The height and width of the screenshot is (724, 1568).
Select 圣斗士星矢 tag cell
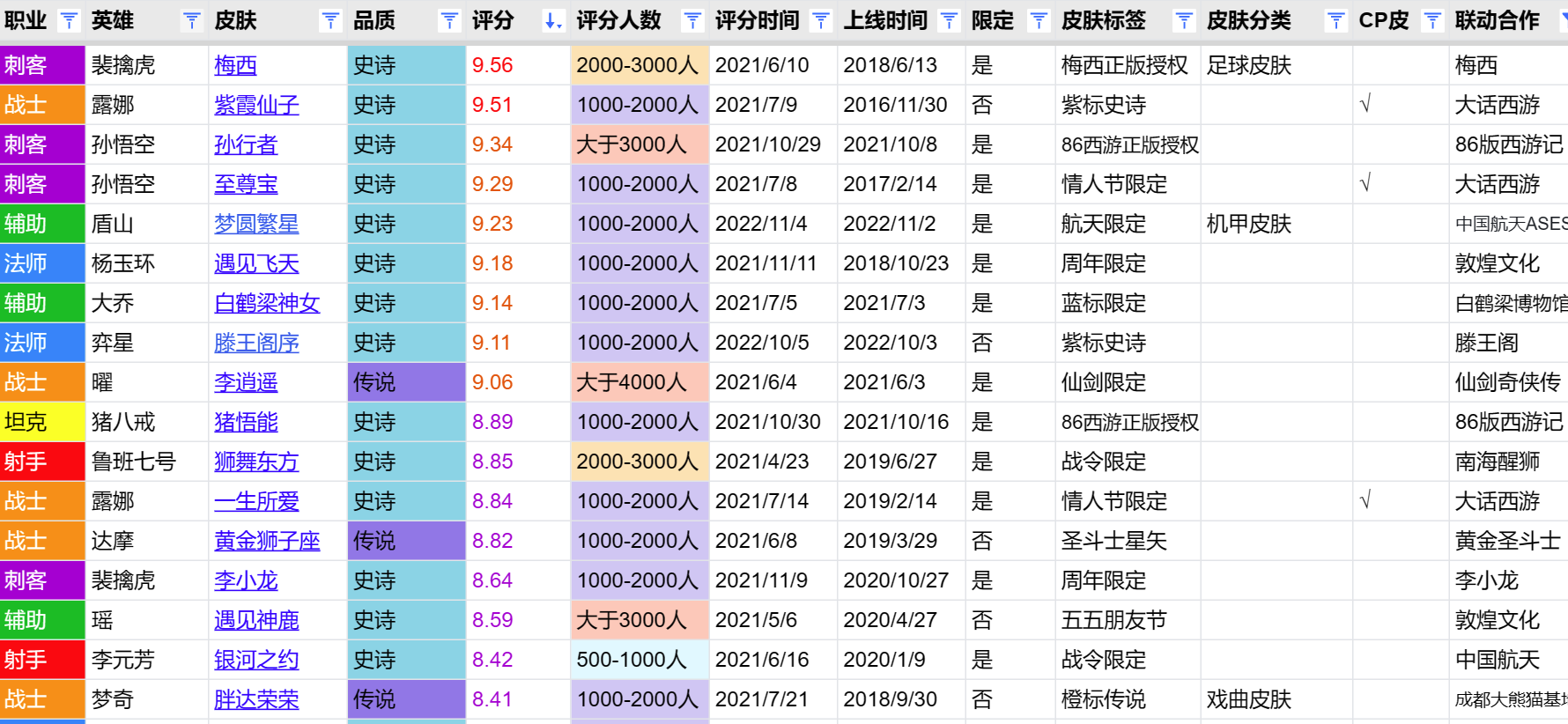click(1128, 541)
